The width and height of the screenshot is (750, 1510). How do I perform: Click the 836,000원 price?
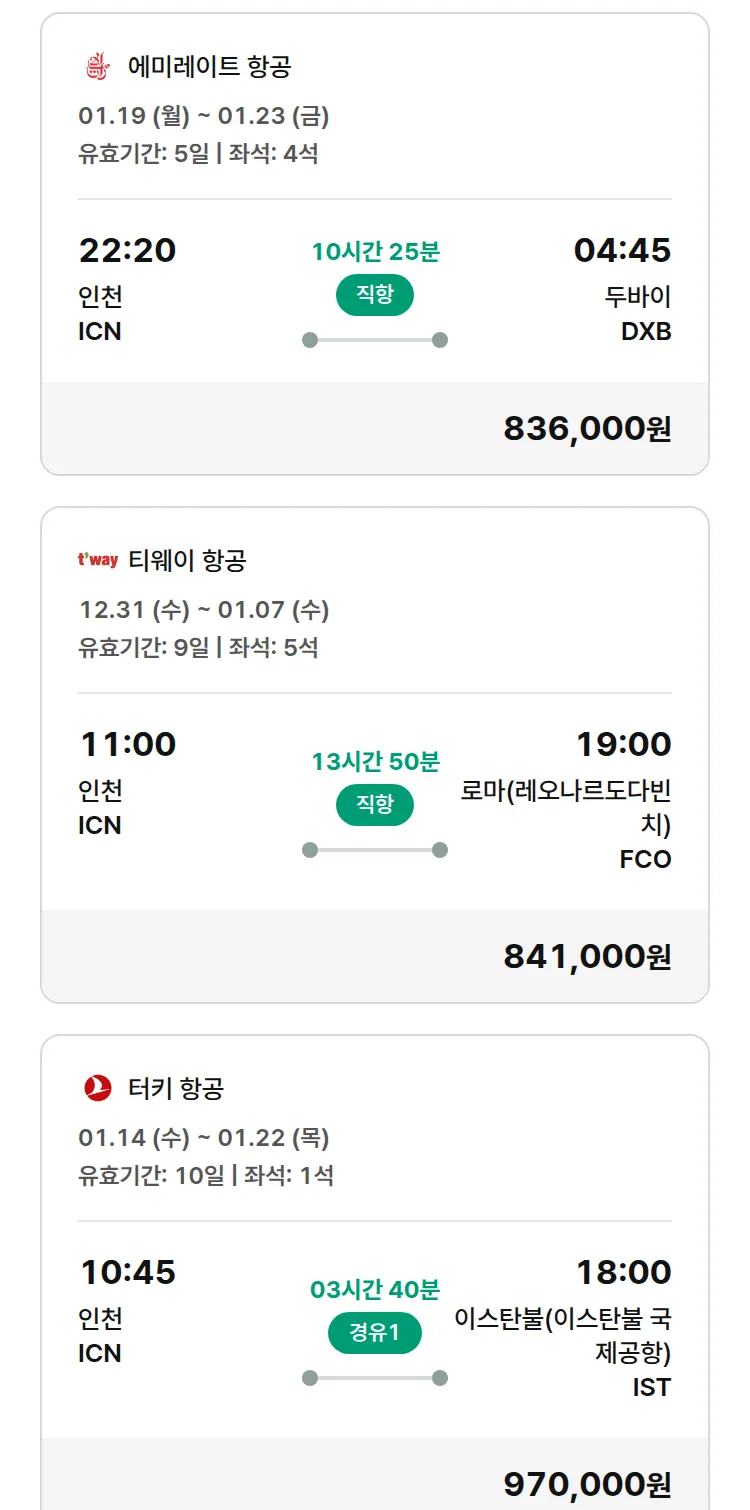(587, 428)
